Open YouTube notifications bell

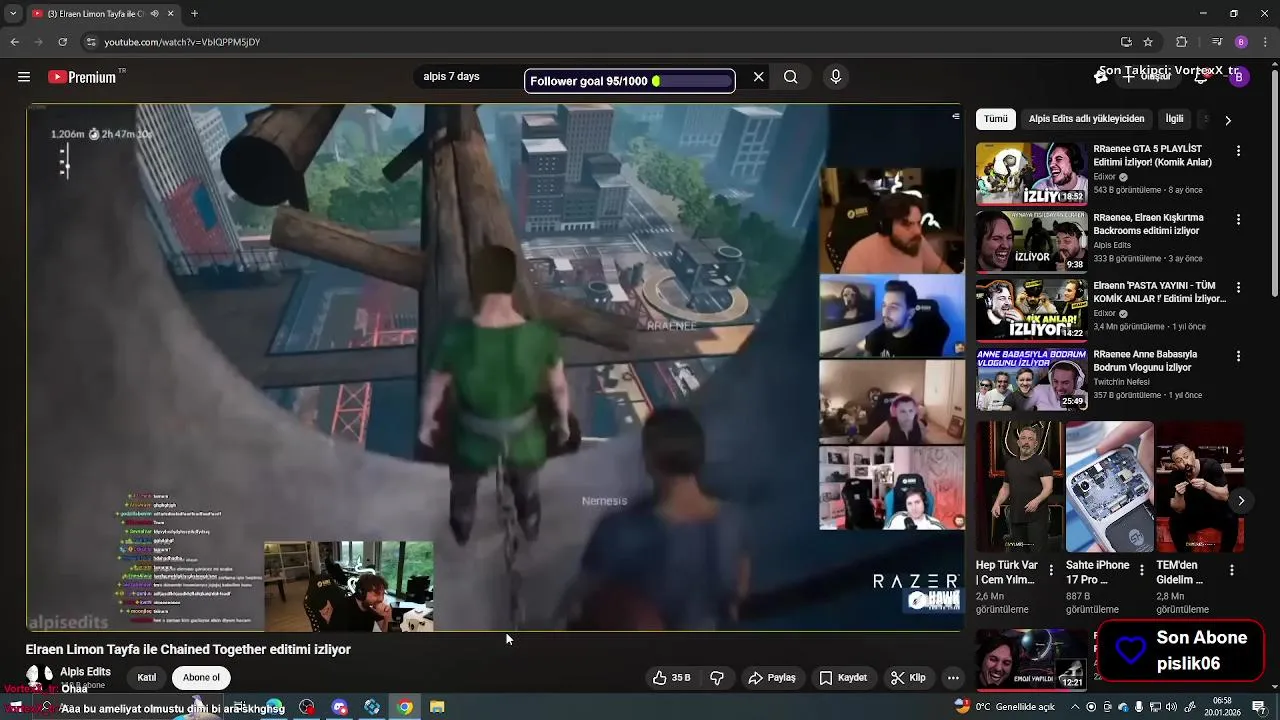[1201, 77]
